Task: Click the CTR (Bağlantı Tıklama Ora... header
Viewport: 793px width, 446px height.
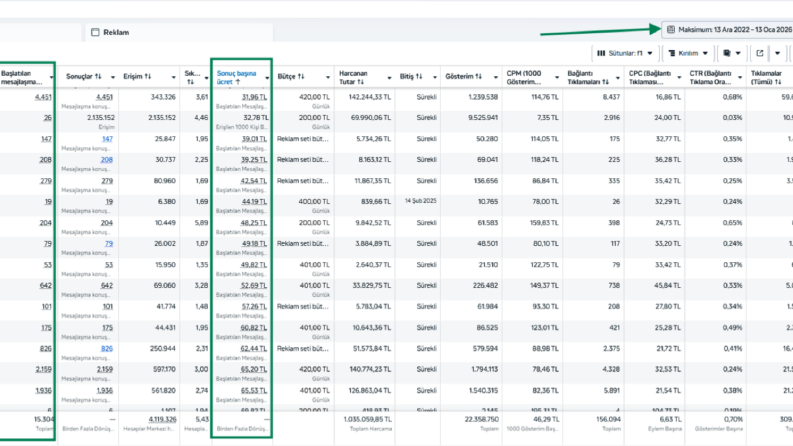Action: click(711, 77)
